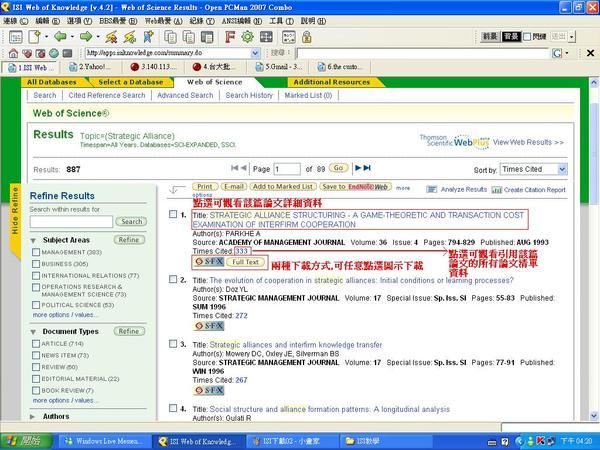Open the Start button on taskbar
Viewport: 600px width, 450px height.
26,441
